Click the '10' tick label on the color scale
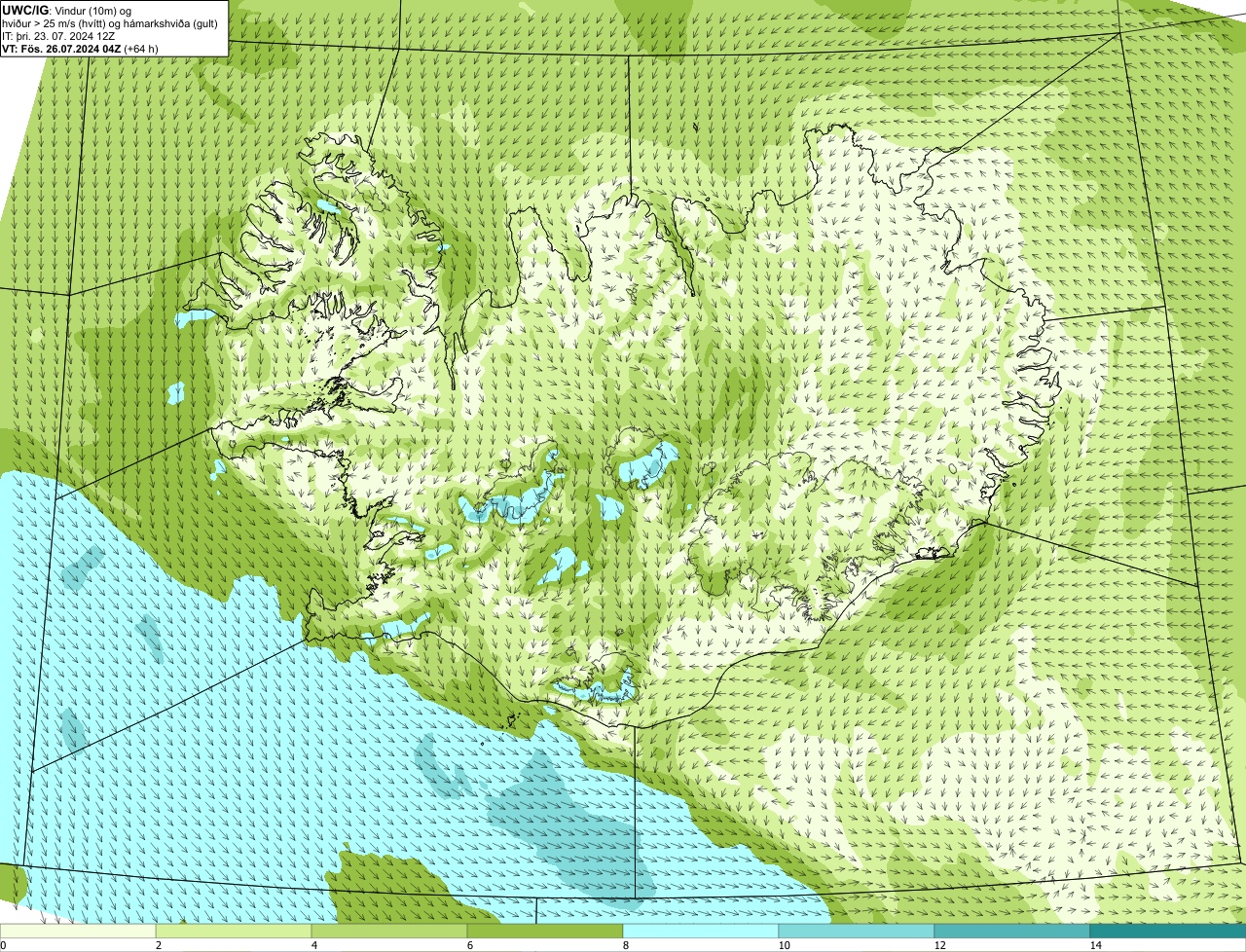Image resolution: width=1246 pixels, height=952 pixels. (x=784, y=945)
